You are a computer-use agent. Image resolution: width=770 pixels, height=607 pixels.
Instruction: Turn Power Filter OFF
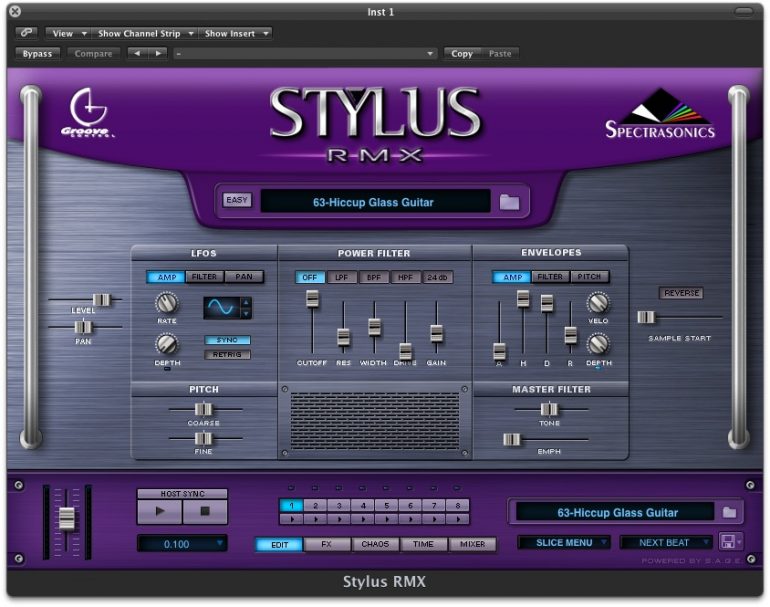pos(310,277)
